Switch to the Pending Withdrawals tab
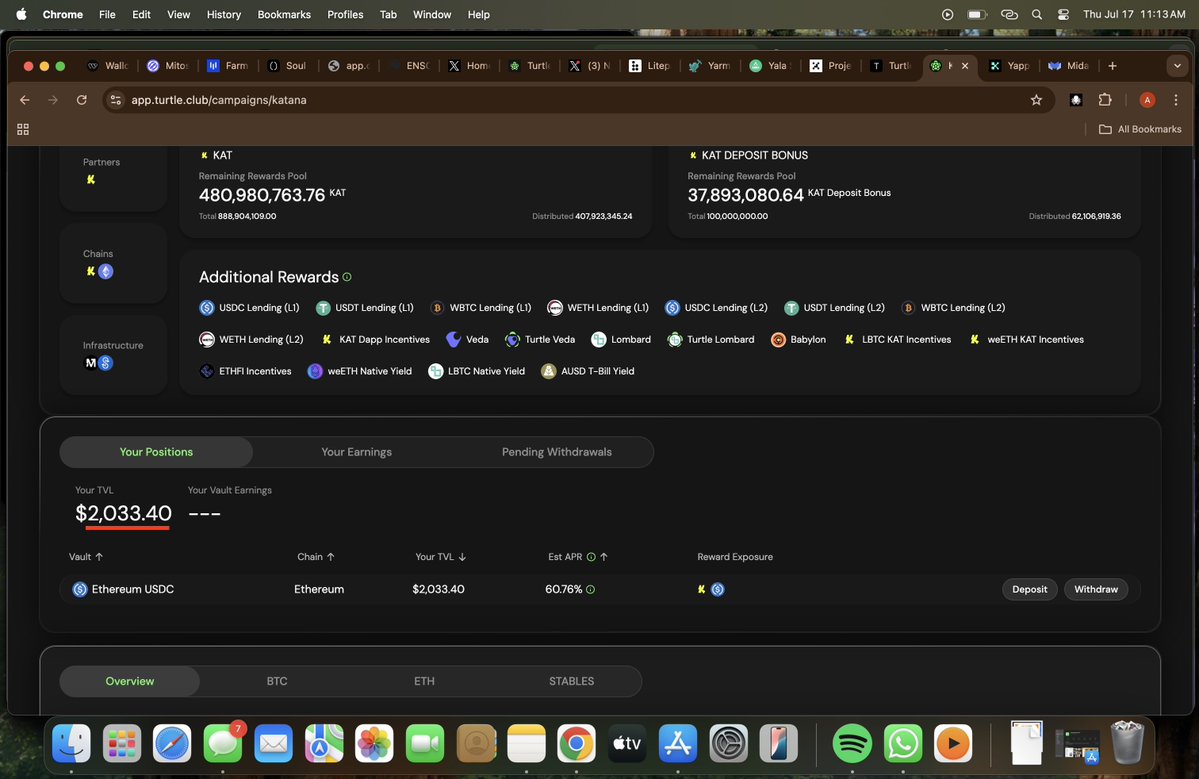Screen dimensions: 1199x779 point(557,452)
